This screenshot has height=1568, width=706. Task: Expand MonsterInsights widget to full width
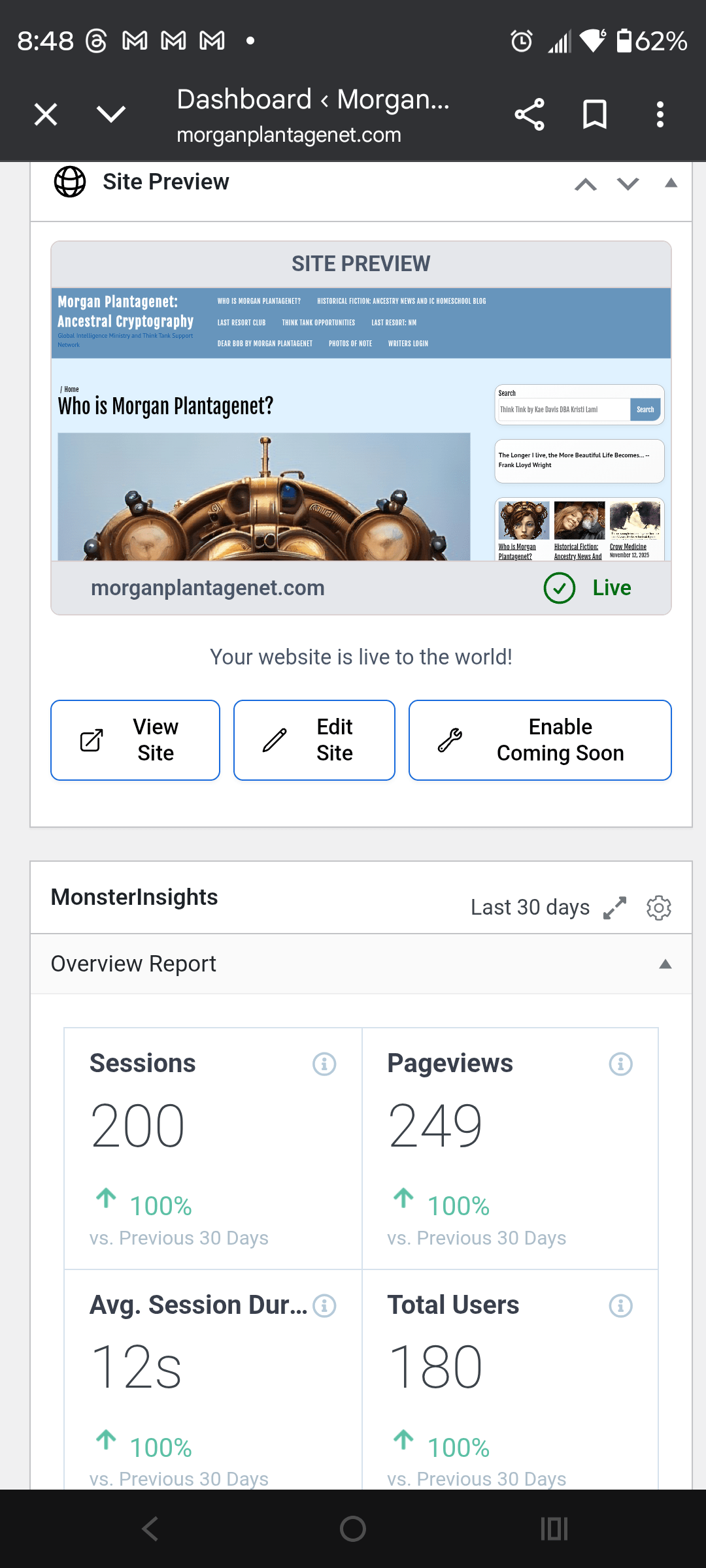click(614, 907)
